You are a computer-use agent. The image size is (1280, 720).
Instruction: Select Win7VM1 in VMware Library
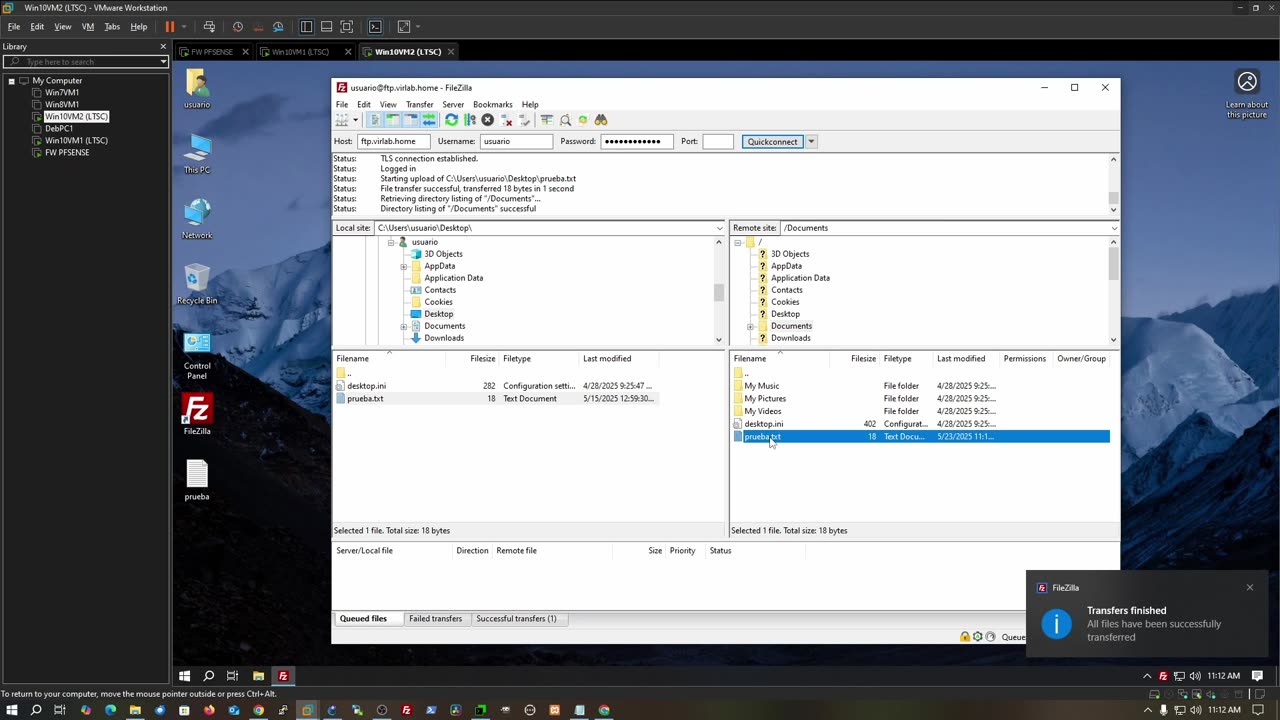(x=62, y=93)
